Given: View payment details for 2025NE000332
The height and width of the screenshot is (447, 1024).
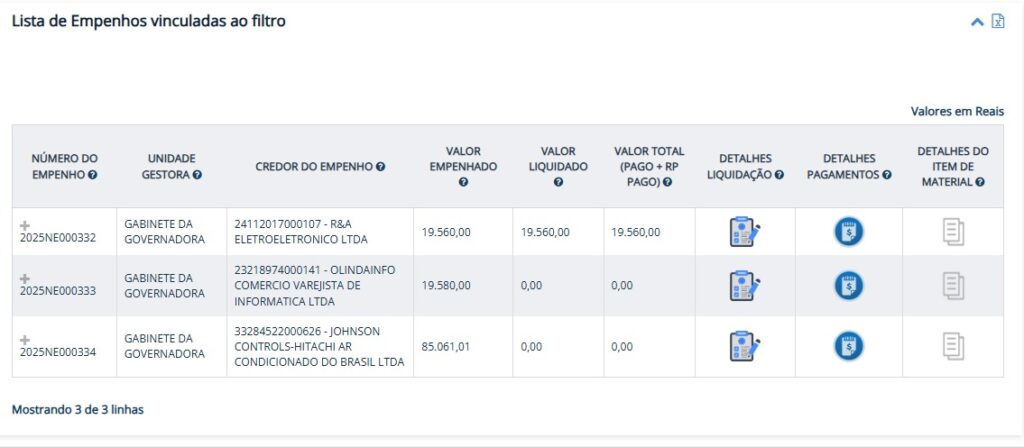Looking at the screenshot, I should point(849,232).
